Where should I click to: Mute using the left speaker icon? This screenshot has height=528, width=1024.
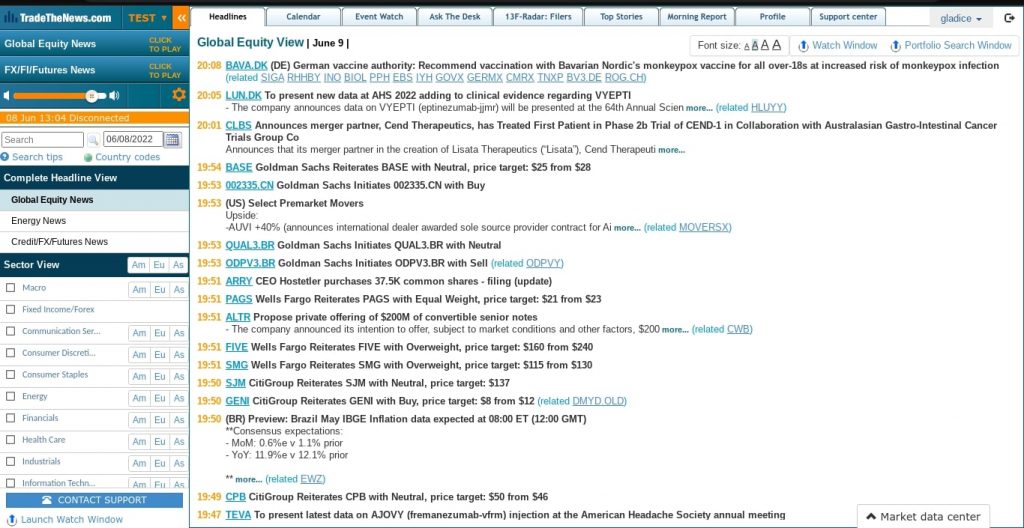click(7, 96)
